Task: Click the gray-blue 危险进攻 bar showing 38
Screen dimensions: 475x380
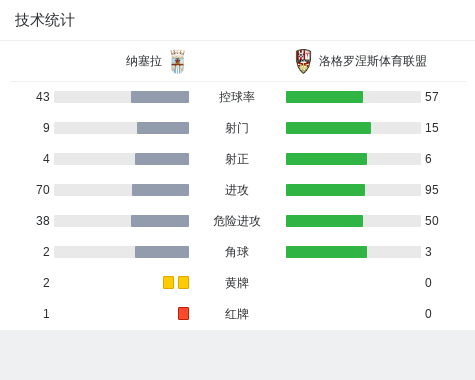Action: pos(160,221)
